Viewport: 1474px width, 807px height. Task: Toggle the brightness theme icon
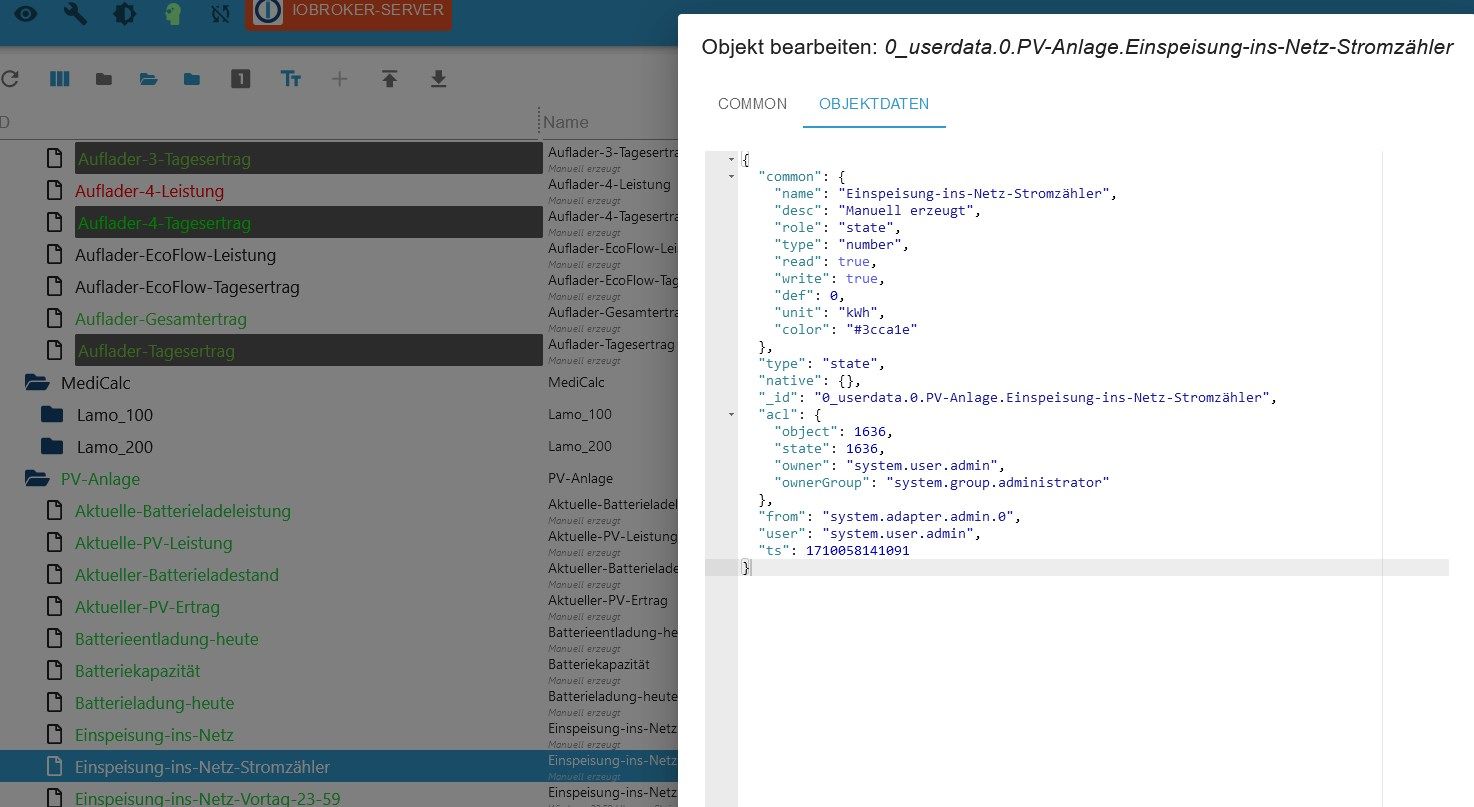point(124,14)
